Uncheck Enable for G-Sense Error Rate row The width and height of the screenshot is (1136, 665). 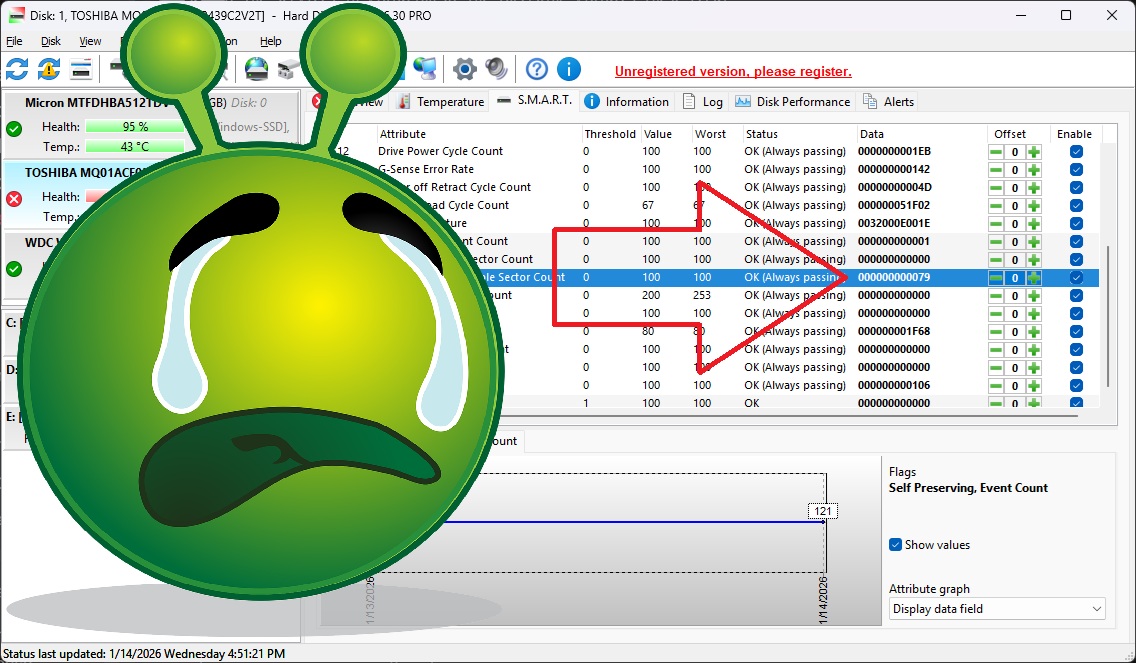1076,170
